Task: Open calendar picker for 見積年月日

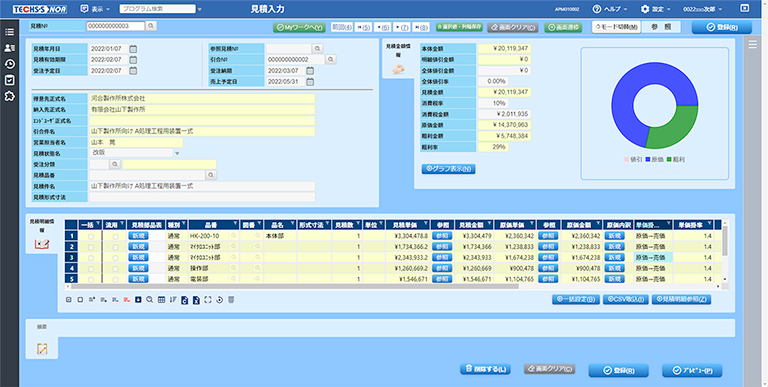Action: pos(133,48)
